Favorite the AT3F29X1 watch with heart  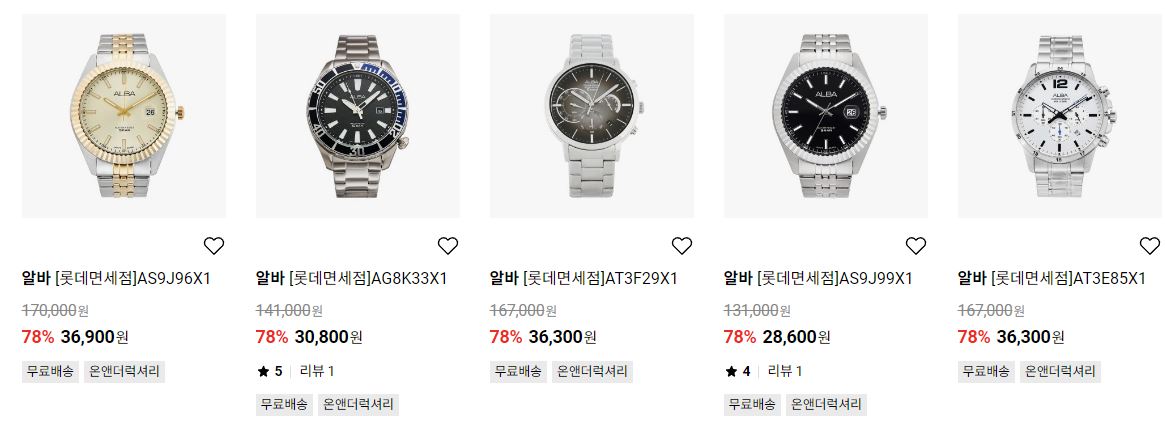click(682, 245)
